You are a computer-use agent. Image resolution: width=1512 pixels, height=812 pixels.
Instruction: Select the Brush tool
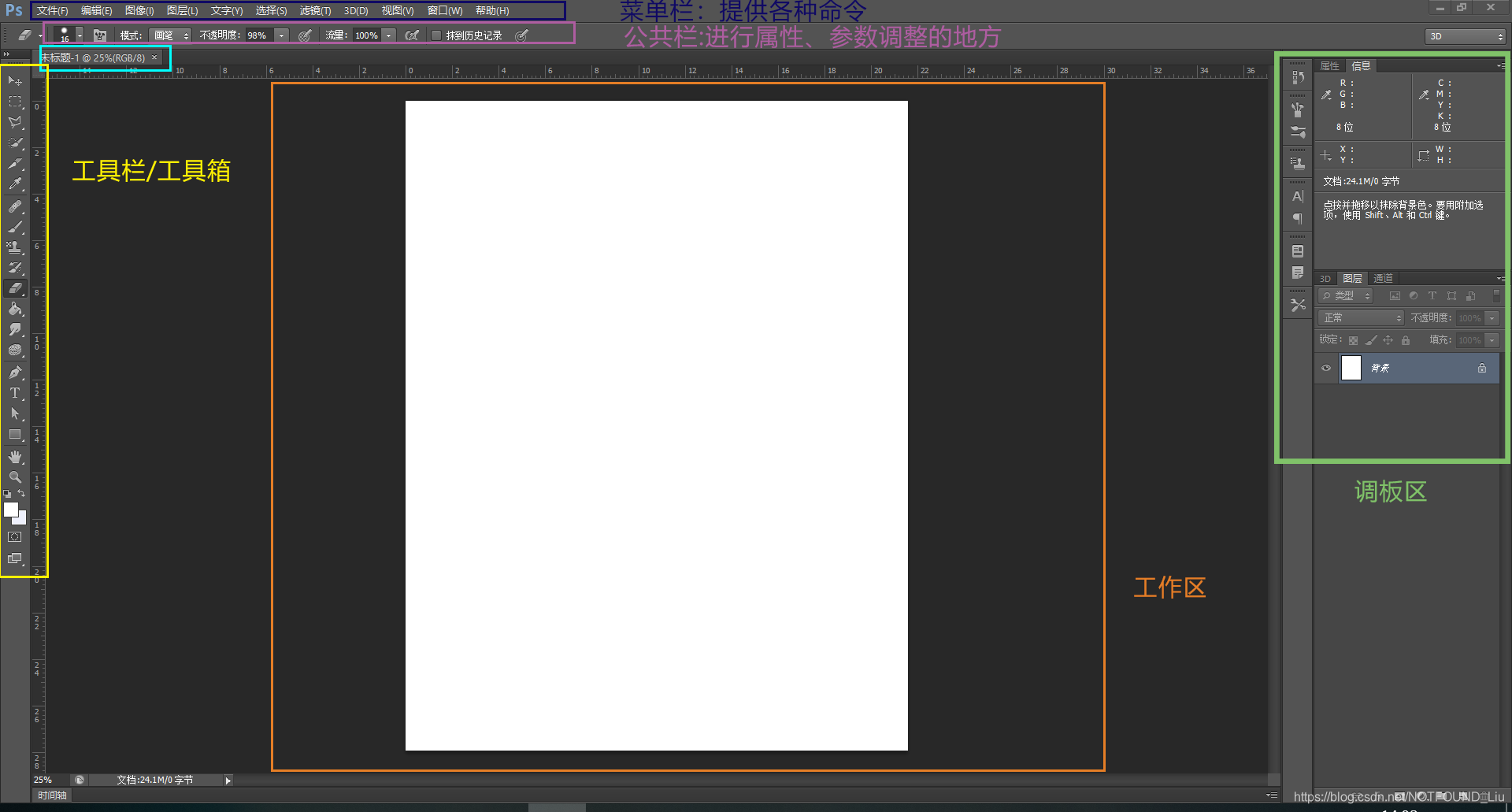point(15,227)
